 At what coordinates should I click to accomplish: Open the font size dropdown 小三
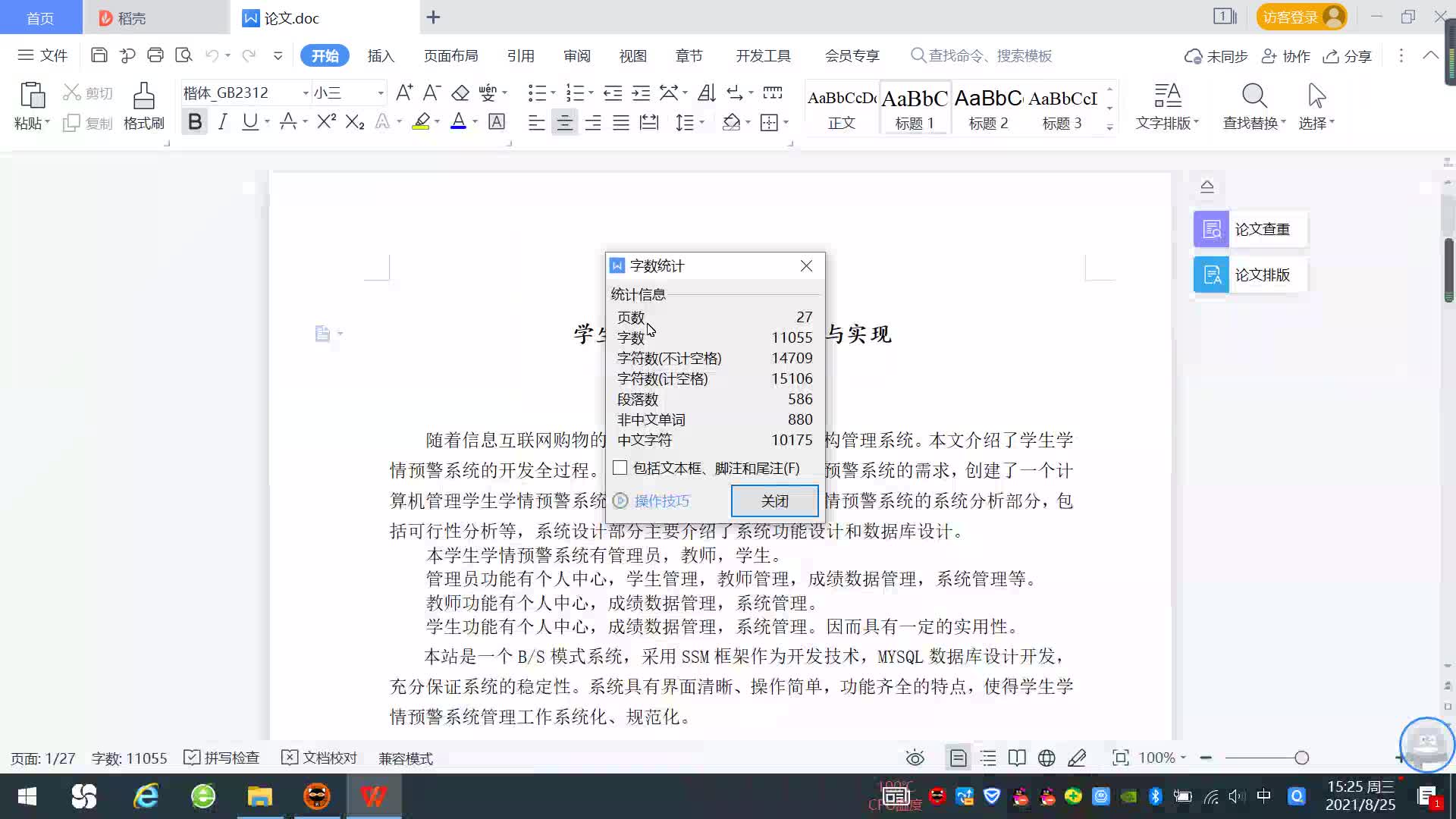pyautogui.click(x=381, y=93)
